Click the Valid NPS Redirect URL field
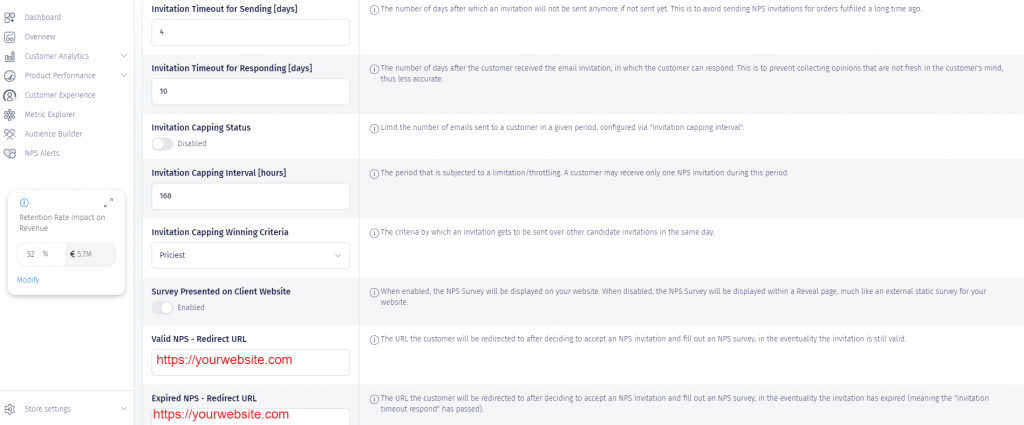Image resolution: width=1024 pixels, height=425 pixels. (250, 361)
